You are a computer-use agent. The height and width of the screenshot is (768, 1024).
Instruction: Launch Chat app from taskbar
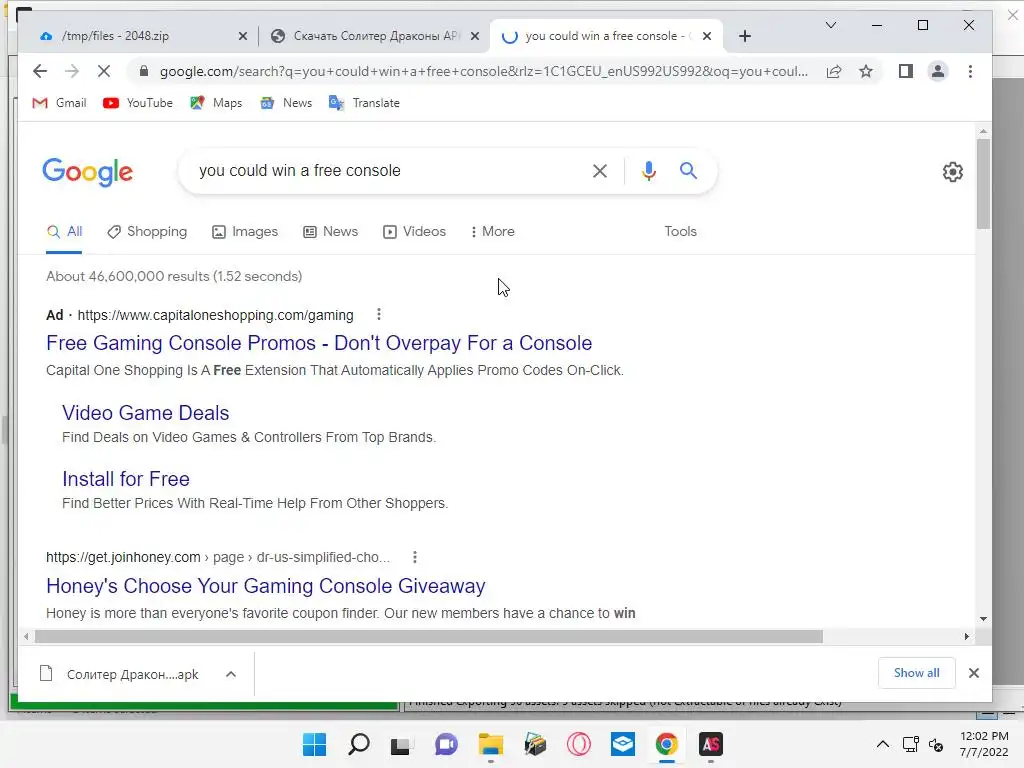tap(447, 744)
